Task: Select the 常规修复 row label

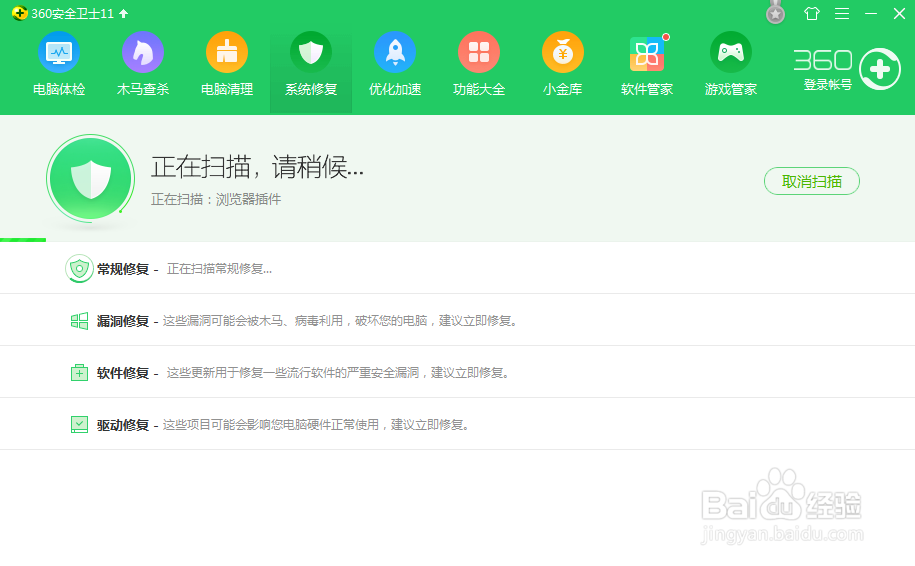Action: (123, 269)
